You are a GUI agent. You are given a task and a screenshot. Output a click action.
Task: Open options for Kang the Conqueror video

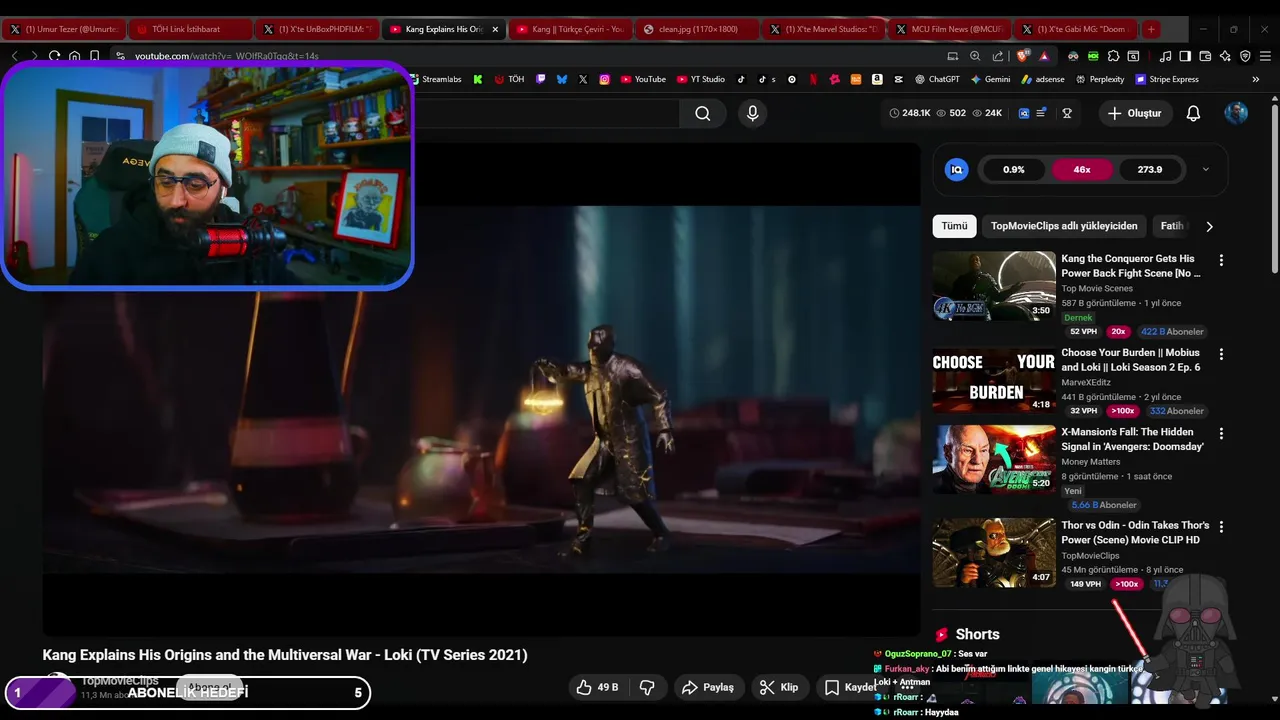click(1221, 260)
